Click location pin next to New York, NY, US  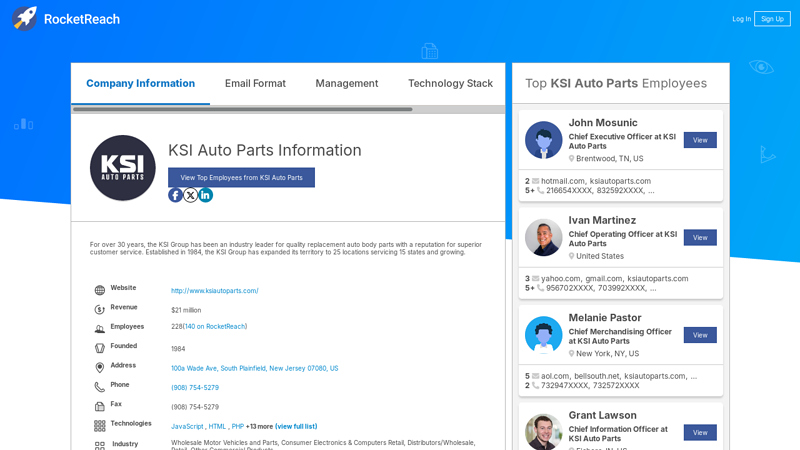(x=571, y=354)
